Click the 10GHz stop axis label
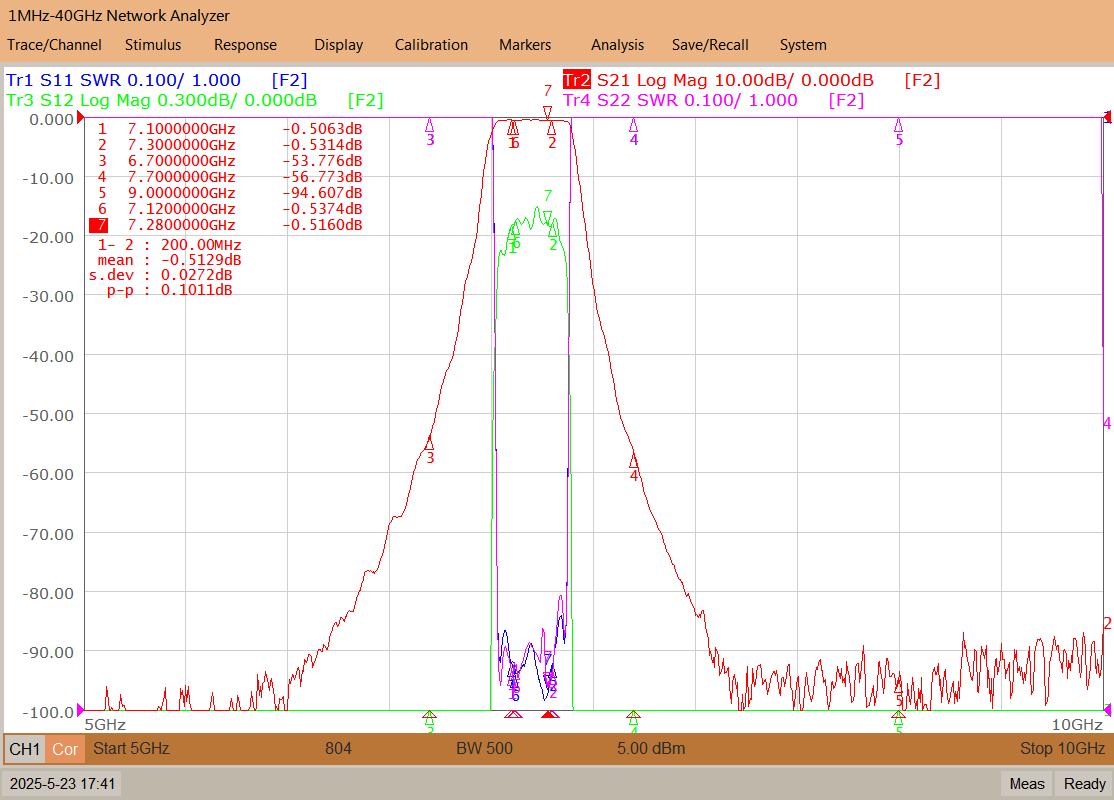 point(1077,725)
